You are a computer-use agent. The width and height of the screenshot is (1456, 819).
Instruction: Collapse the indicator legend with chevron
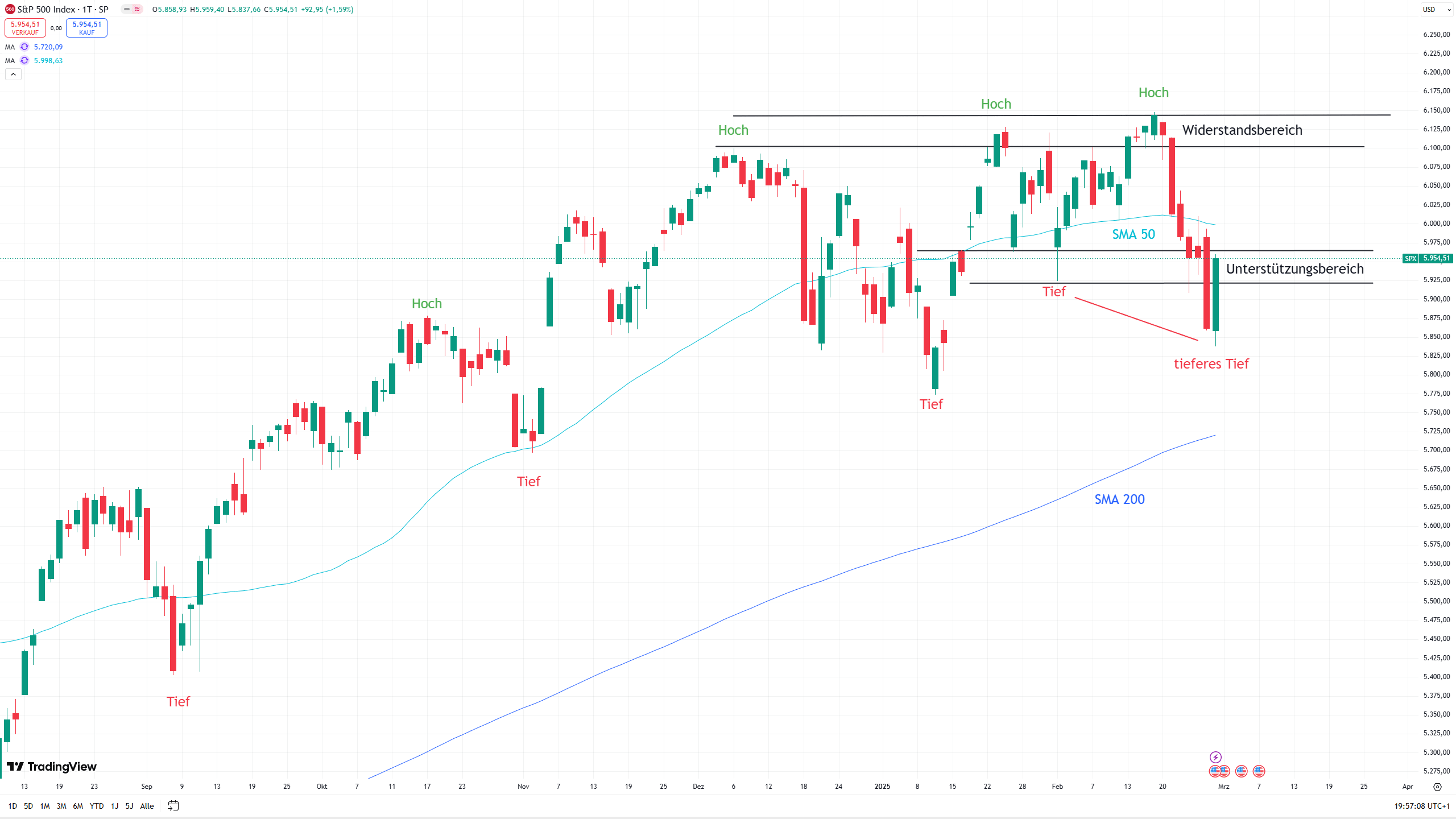click(x=13, y=75)
